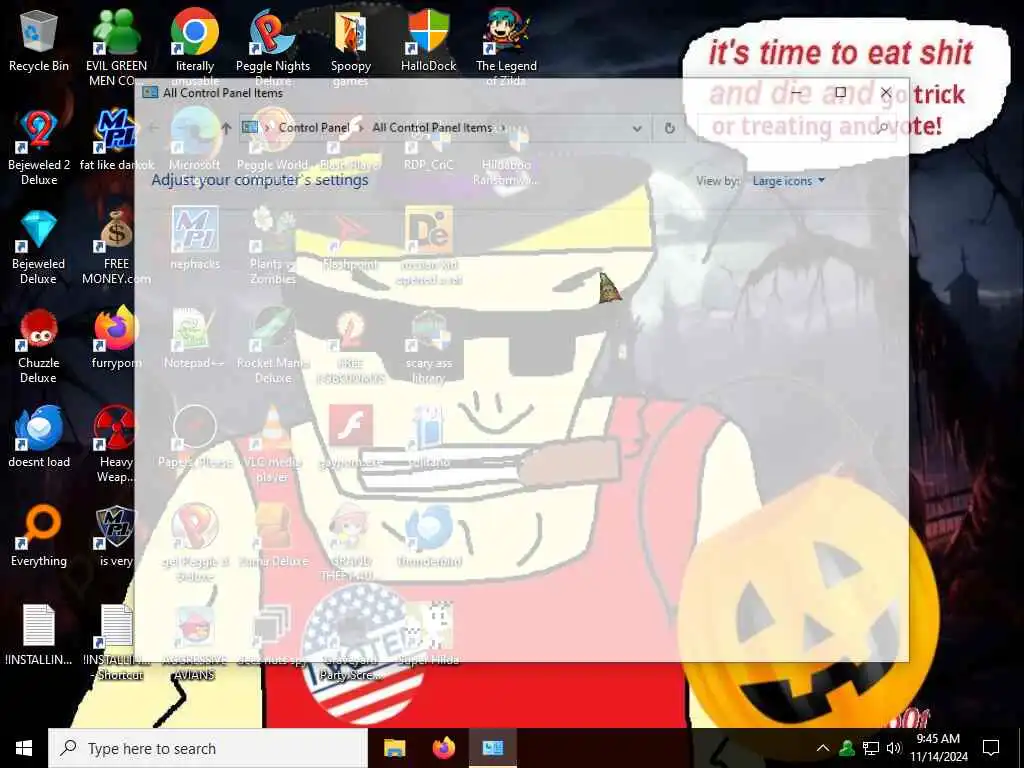The height and width of the screenshot is (768, 1024).
Task: Maximize the All Control Panel Items window
Action: (x=841, y=92)
